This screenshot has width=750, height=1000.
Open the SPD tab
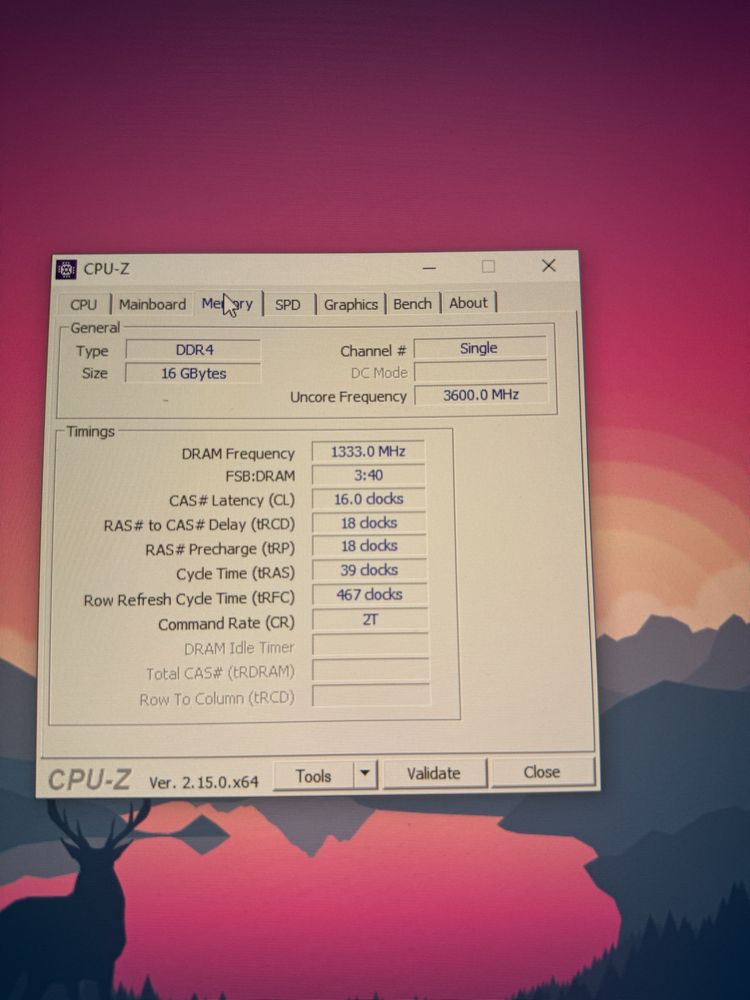pyautogui.click(x=288, y=305)
